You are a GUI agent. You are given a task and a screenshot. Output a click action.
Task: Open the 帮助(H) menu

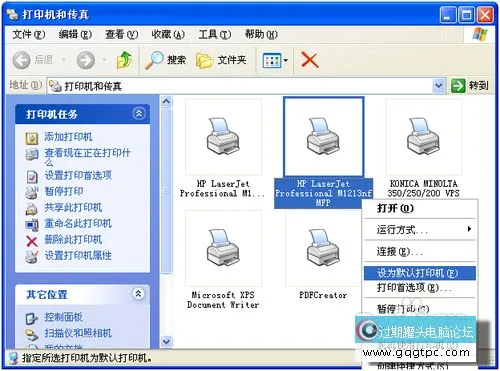[261, 34]
